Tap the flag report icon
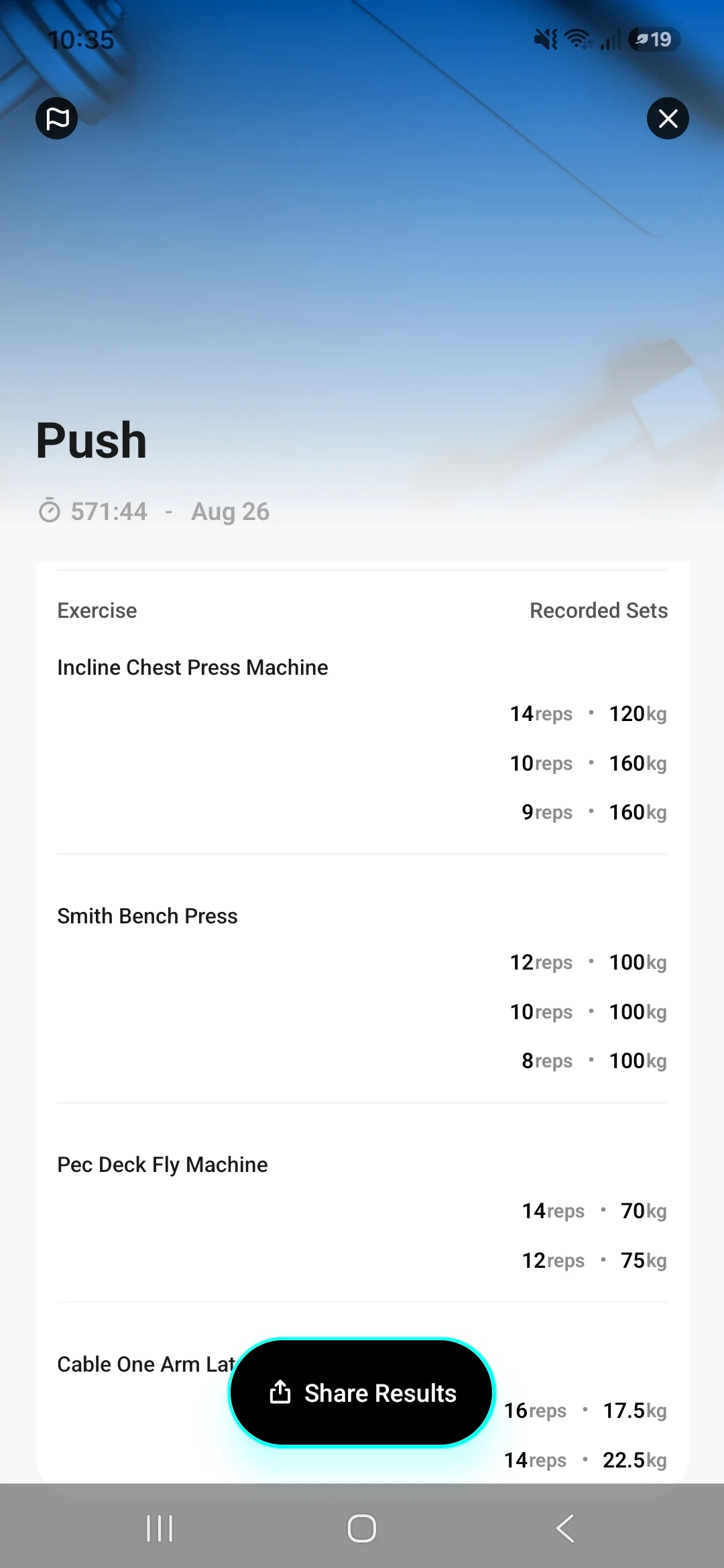724x1568 pixels. [57, 119]
